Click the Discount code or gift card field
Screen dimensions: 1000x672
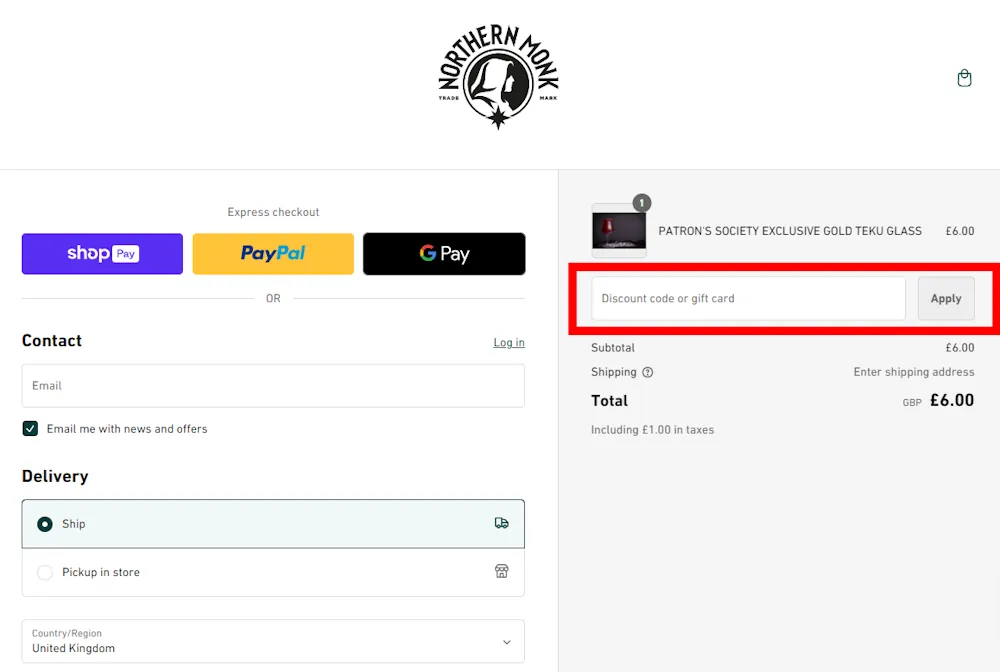coord(748,298)
